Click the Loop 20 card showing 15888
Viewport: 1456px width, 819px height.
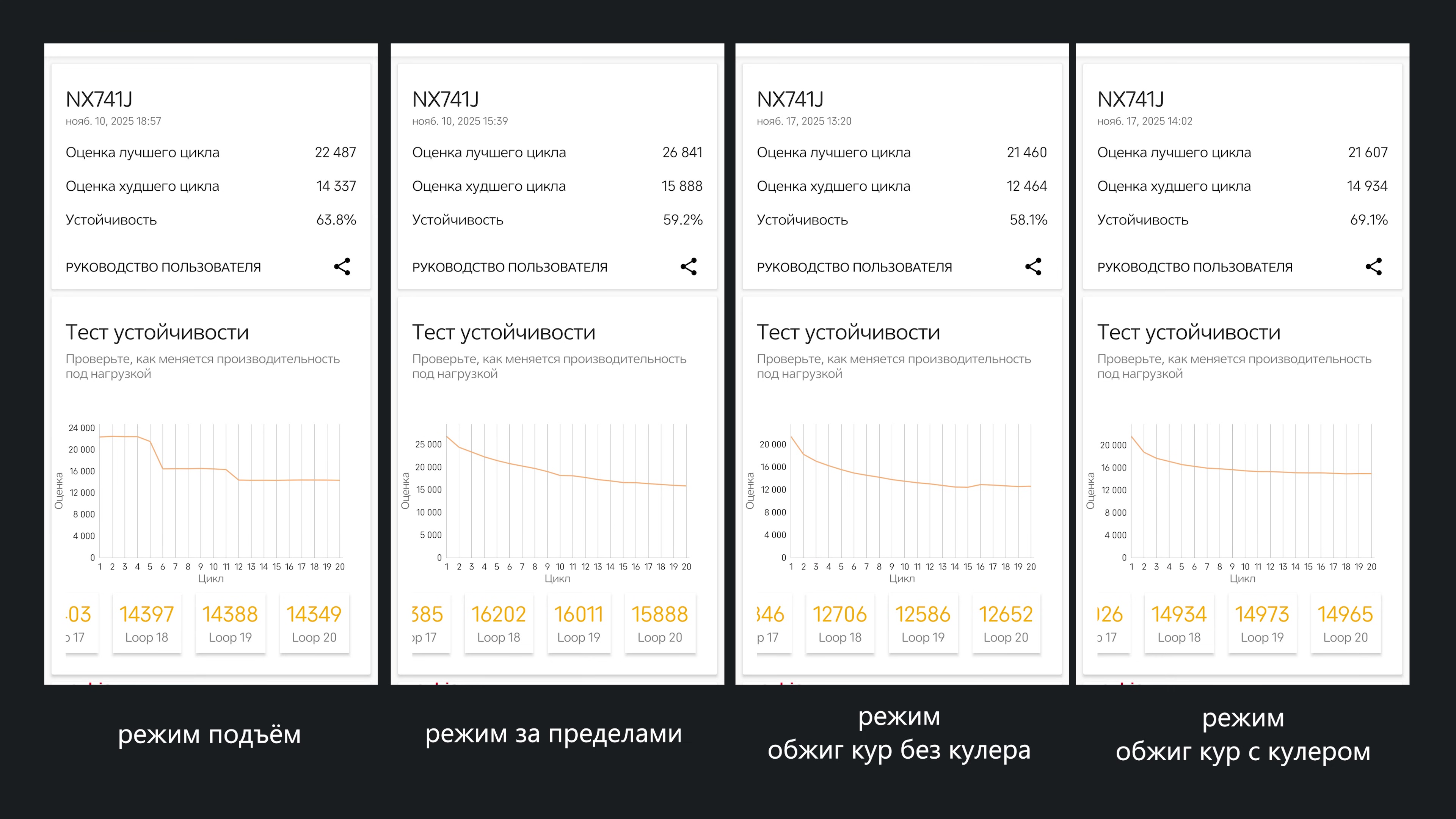pos(660,623)
